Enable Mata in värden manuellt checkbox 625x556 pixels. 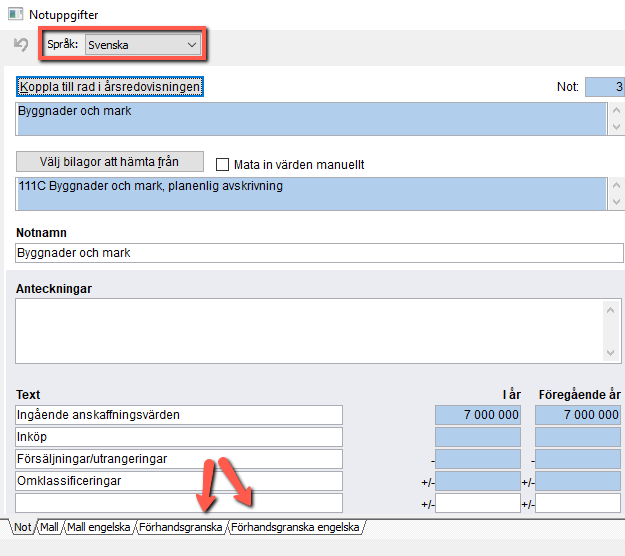(222, 164)
